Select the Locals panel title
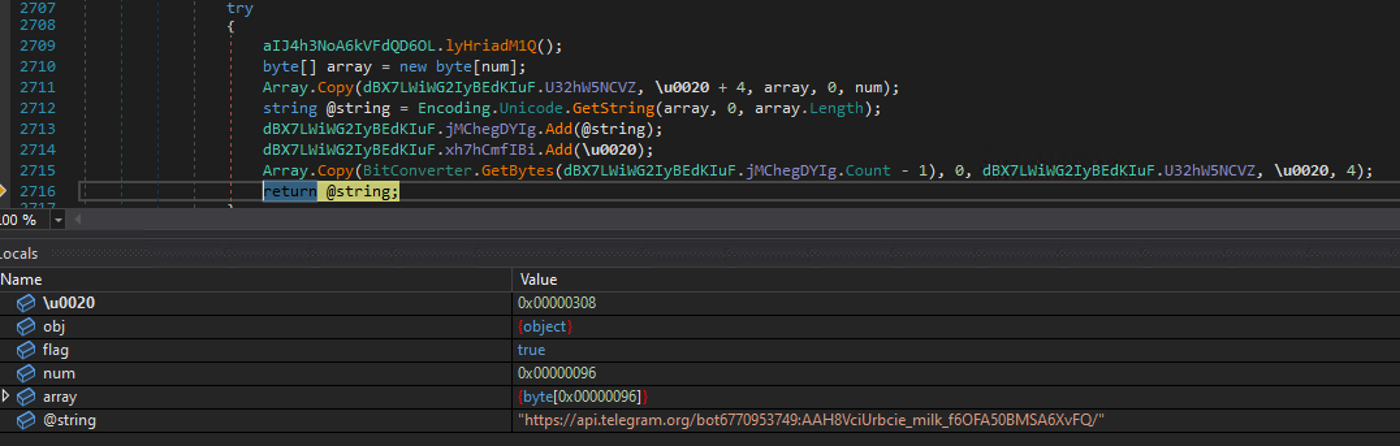The height and width of the screenshot is (446, 1400). point(18,254)
